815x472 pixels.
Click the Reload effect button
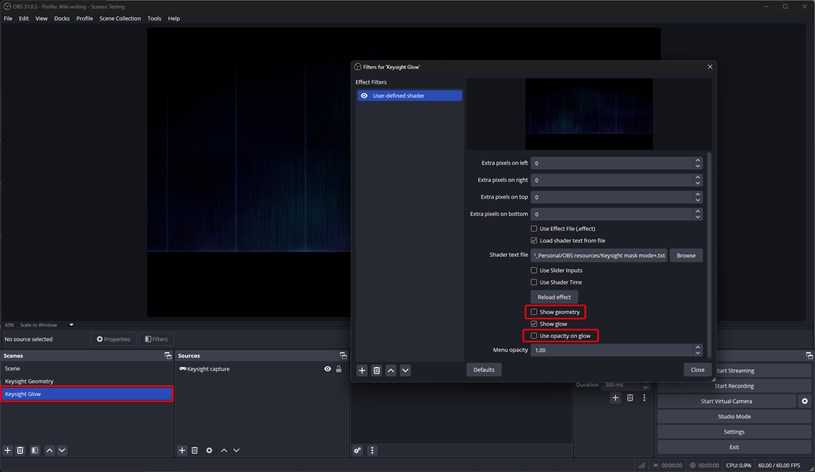pyautogui.click(x=554, y=297)
